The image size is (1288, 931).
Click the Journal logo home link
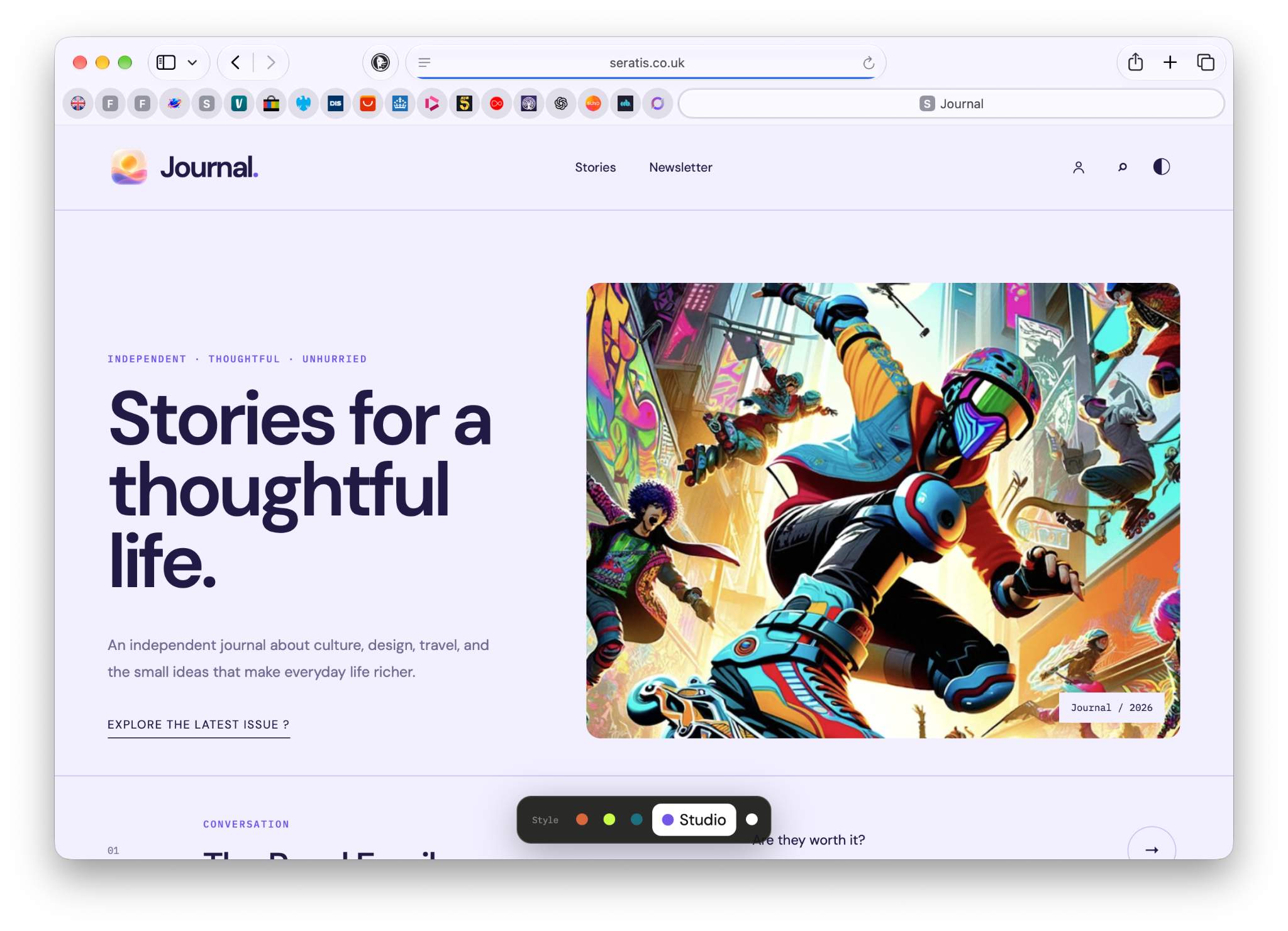(x=184, y=167)
